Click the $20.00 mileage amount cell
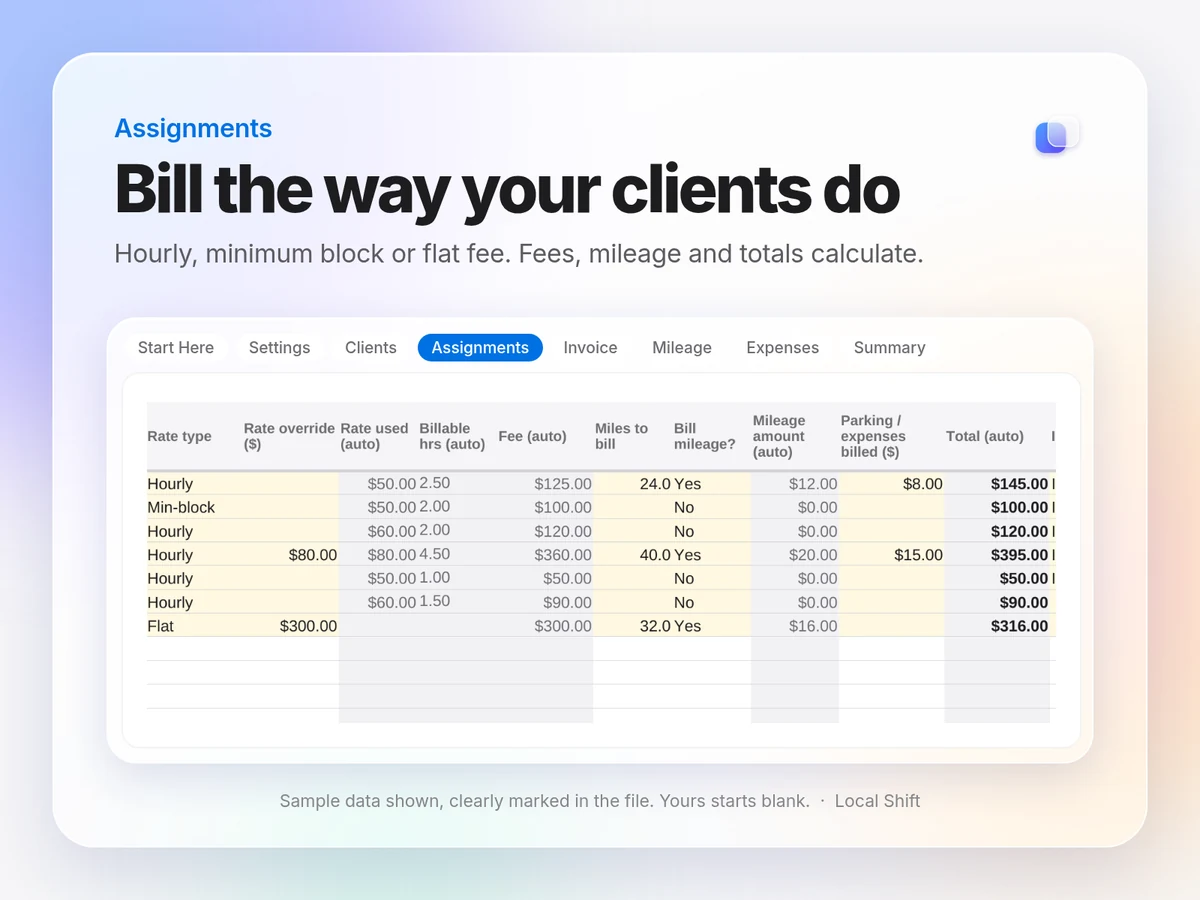The width and height of the screenshot is (1200, 900). [x=795, y=555]
